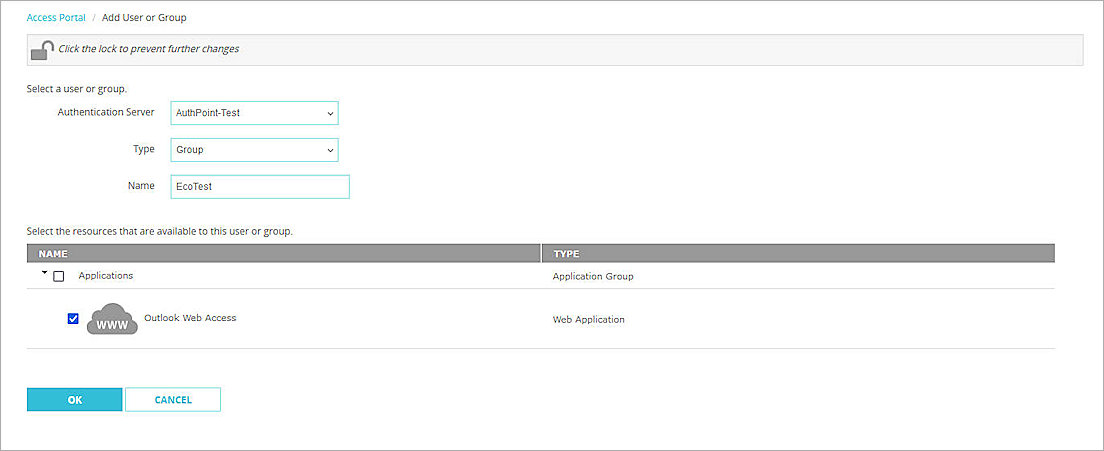The width and height of the screenshot is (1104, 451).
Task: Click the 'Application Group' type cell
Action: (593, 277)
